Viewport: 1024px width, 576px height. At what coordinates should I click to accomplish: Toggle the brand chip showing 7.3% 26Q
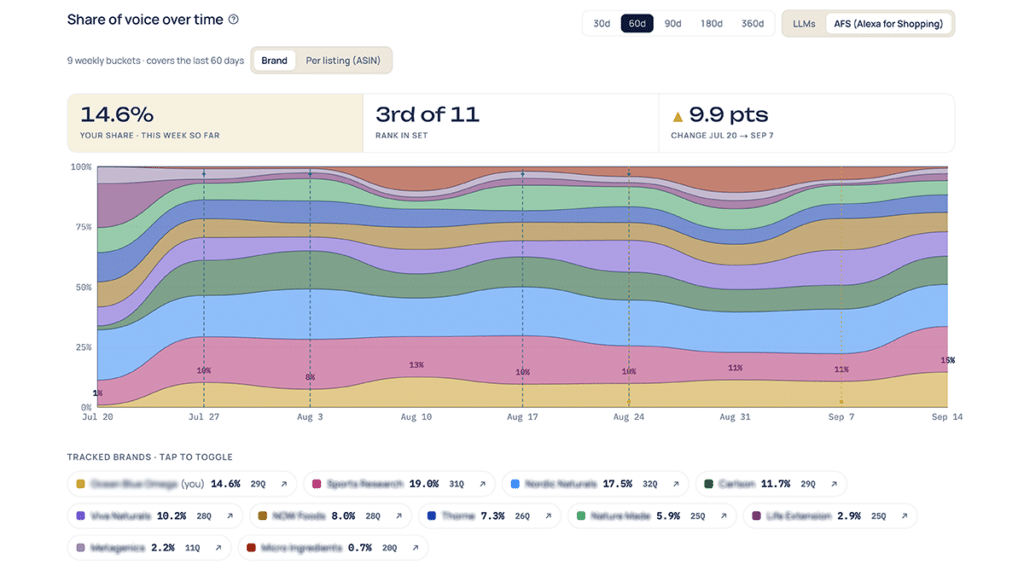pos(490,516)
